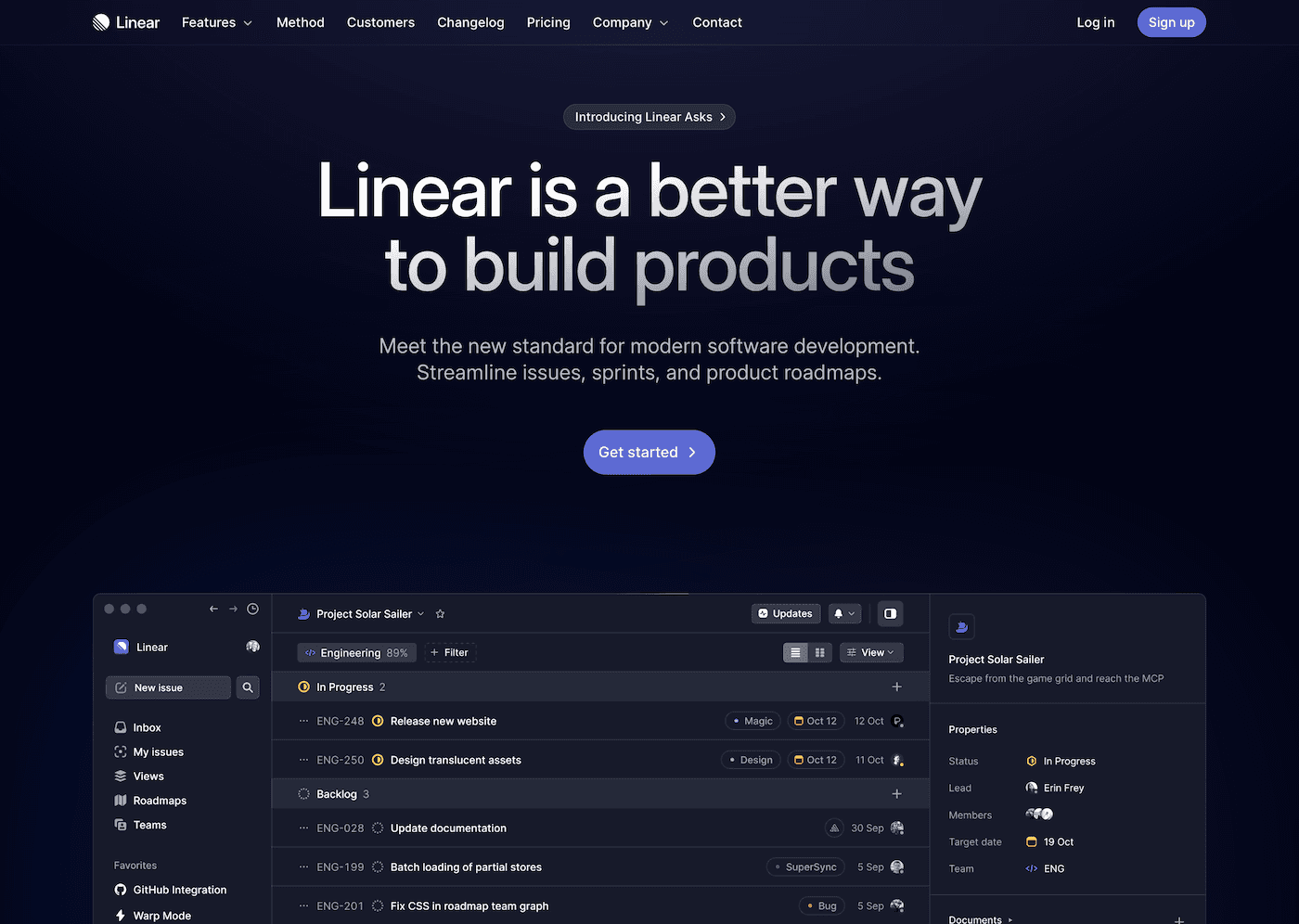The image size is (1299, 924).
Task: Click the search magnifier button
Action: point(248,687)
